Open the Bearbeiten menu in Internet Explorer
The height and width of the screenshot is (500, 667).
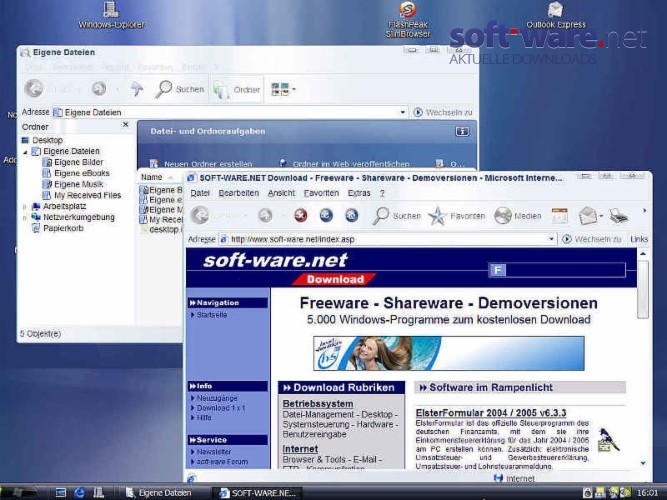[x=239, y=193]
